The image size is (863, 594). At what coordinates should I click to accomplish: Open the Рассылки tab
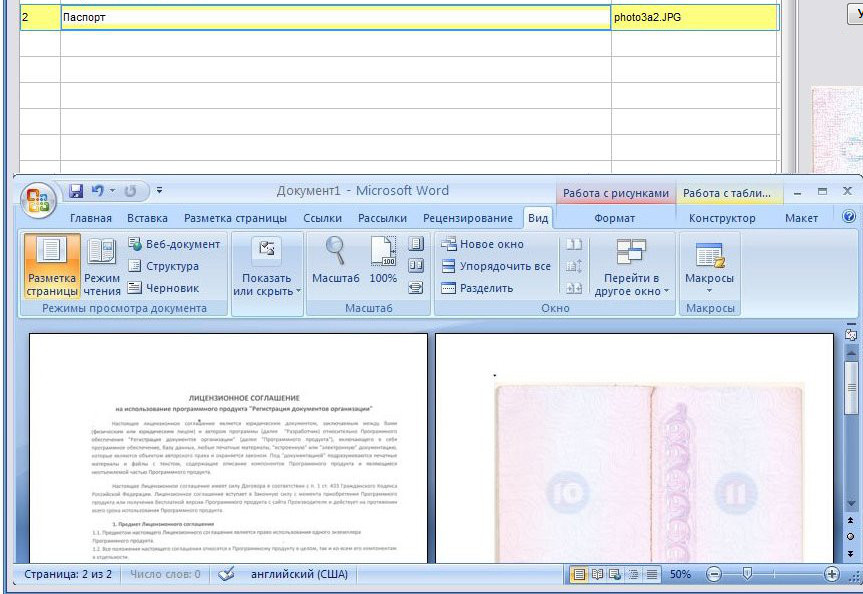[x=382, y=218]
